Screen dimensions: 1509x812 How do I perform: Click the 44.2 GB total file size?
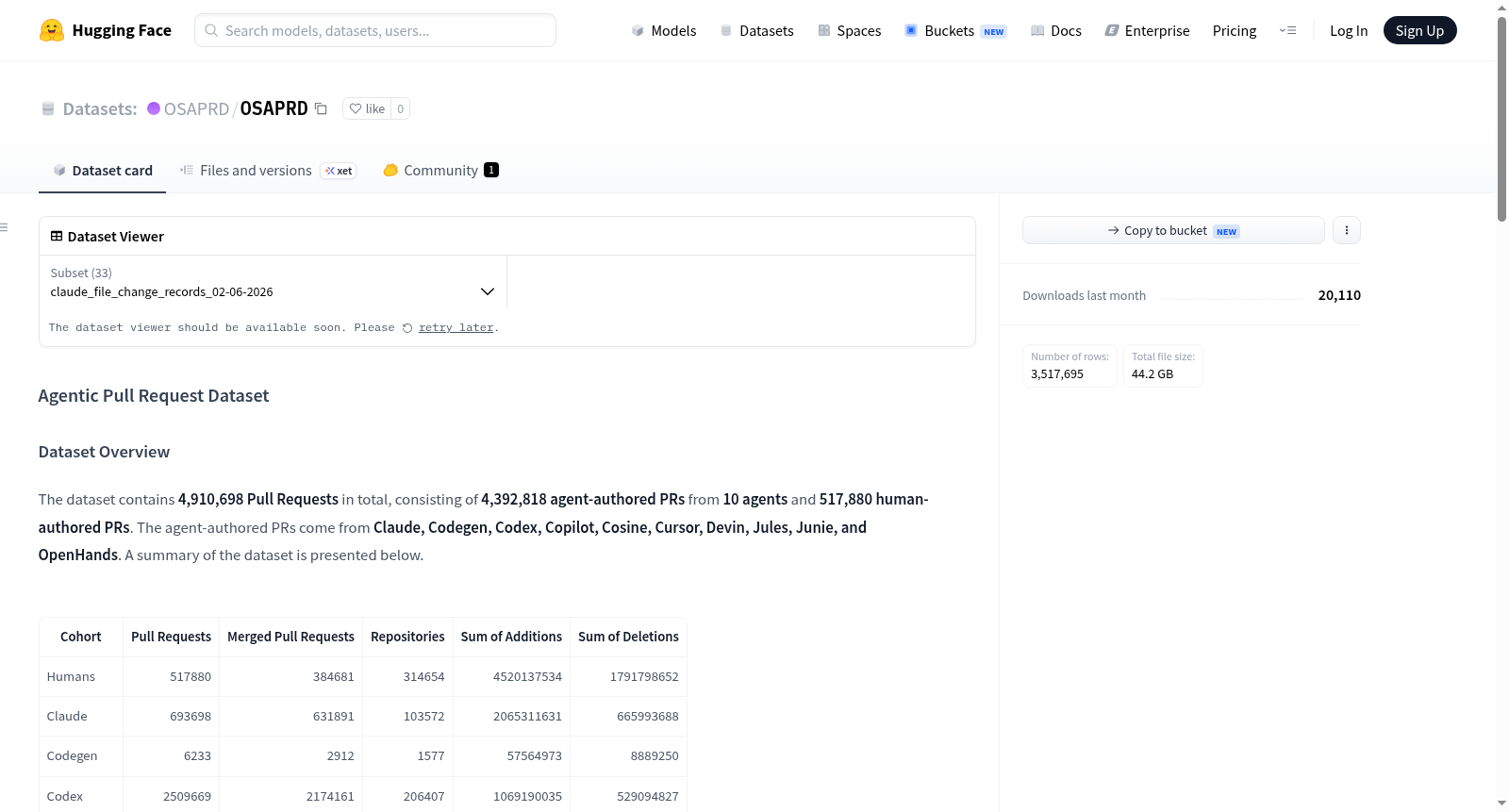tap(1152, 373)
